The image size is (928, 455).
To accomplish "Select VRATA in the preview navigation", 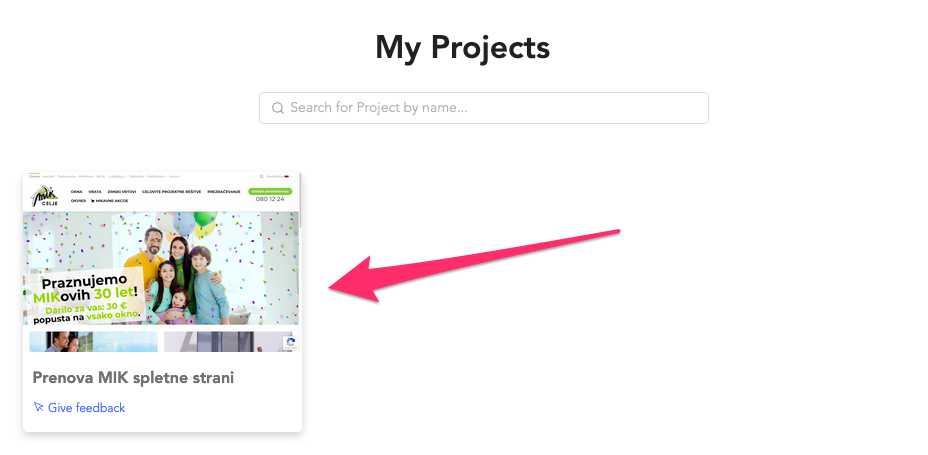I will (95, 191).
